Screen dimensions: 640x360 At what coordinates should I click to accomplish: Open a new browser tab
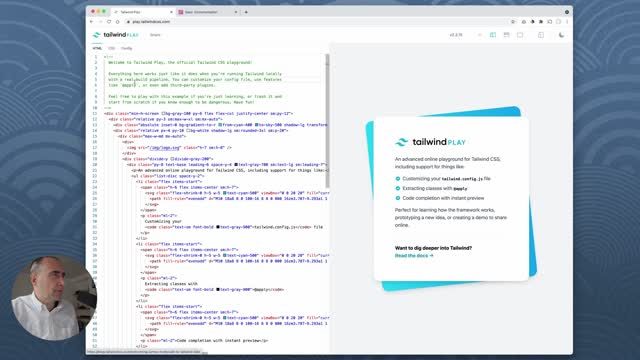pyautogui.click(x=246, y=12)
